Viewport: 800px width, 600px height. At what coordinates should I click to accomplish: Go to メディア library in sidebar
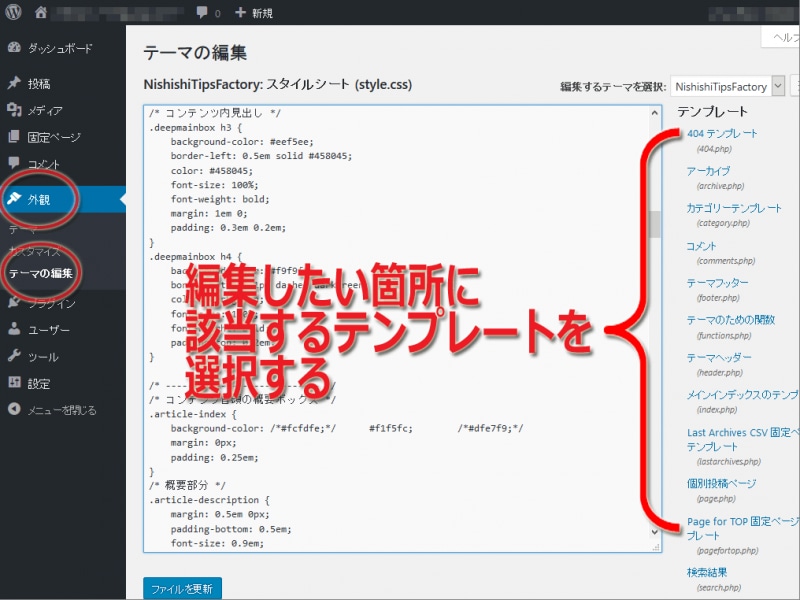click(45, 111)
